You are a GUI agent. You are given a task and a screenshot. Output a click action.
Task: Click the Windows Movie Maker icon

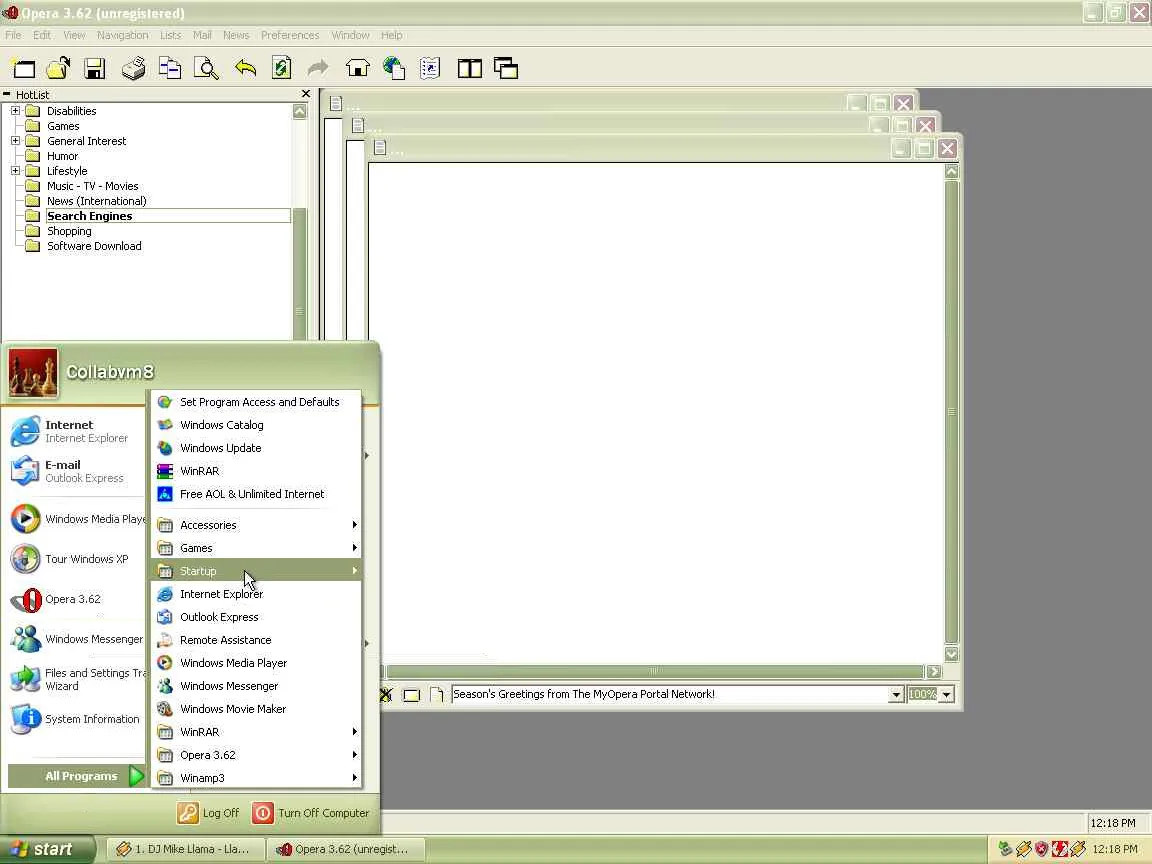pos(165,709)
